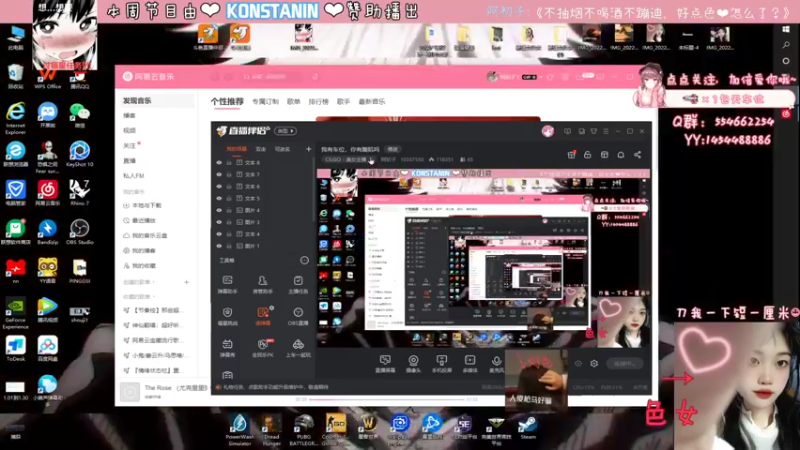
Task: Open stream settings gear beside the start button
Action: click(594, 364)
